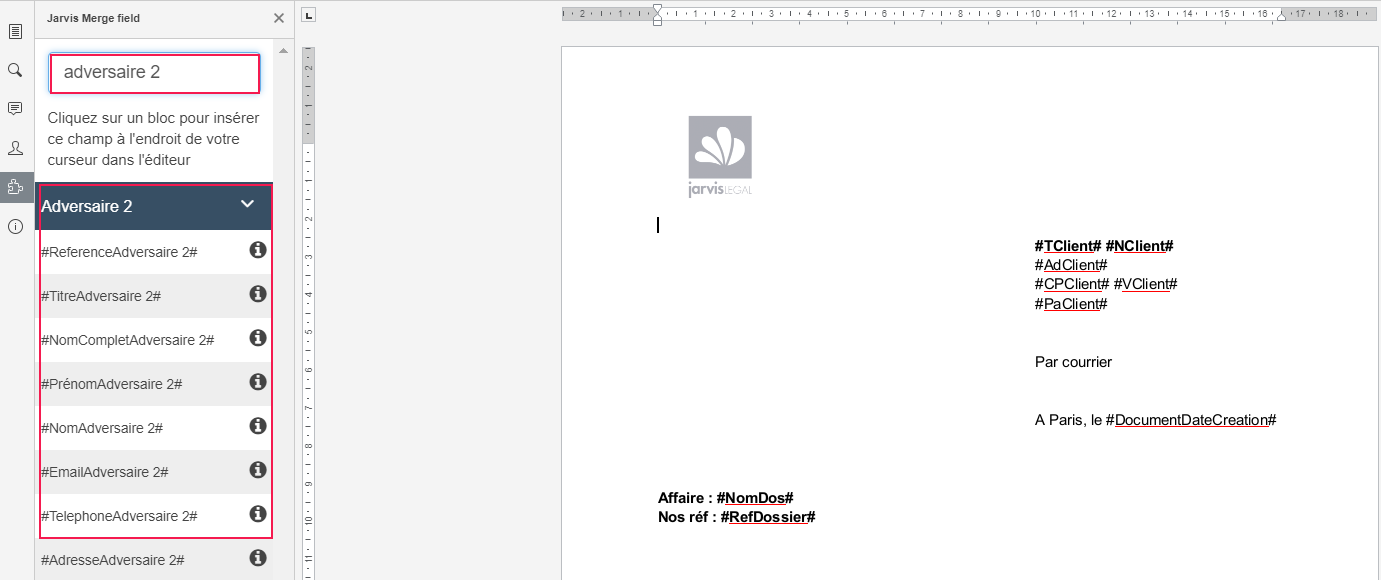1381x580 pixels.
Task: Click the panel scrollbar up arrow
Action: click(x=283, y=50)
